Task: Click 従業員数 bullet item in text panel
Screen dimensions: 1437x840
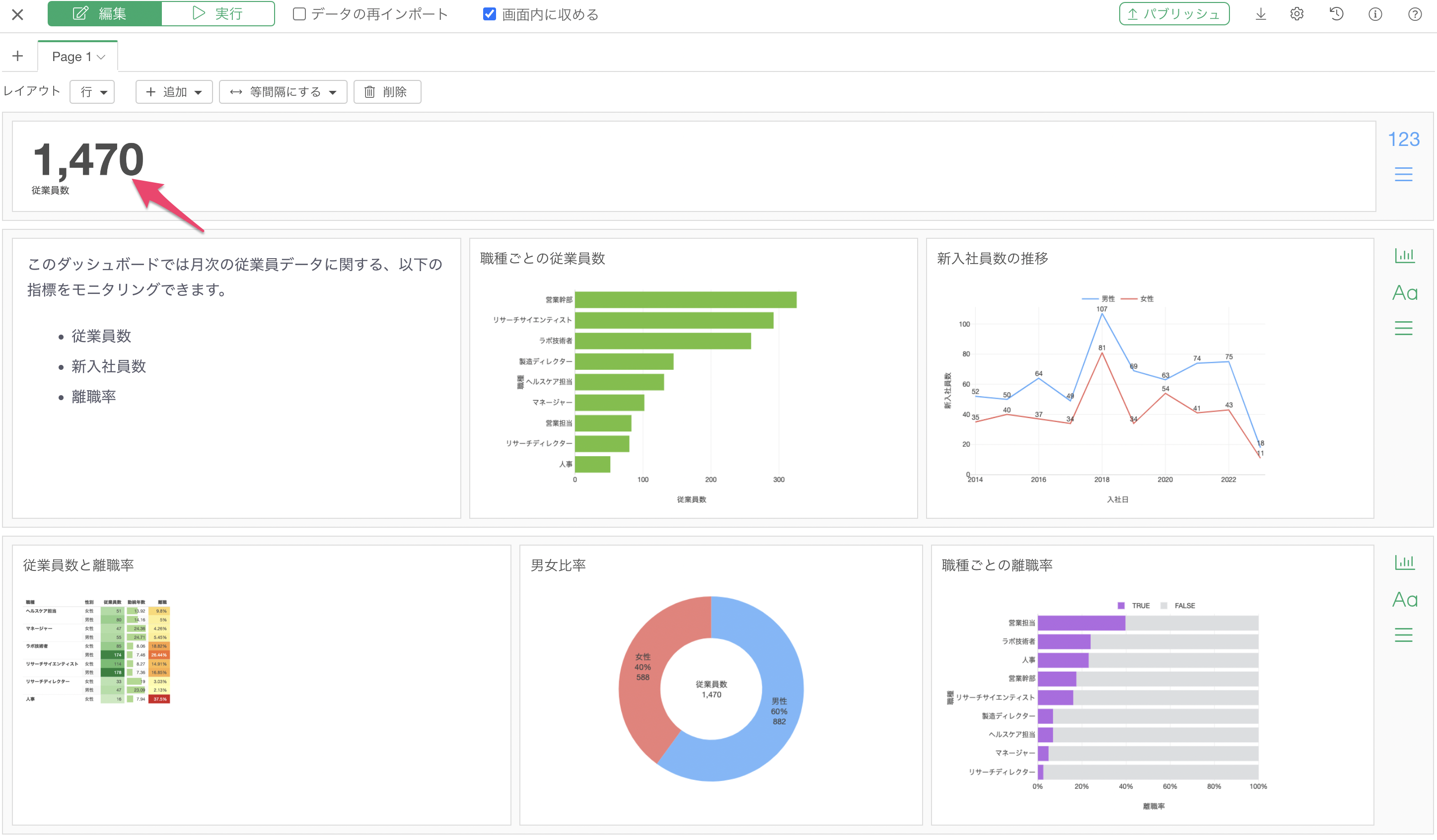Action: coord(101,336)
